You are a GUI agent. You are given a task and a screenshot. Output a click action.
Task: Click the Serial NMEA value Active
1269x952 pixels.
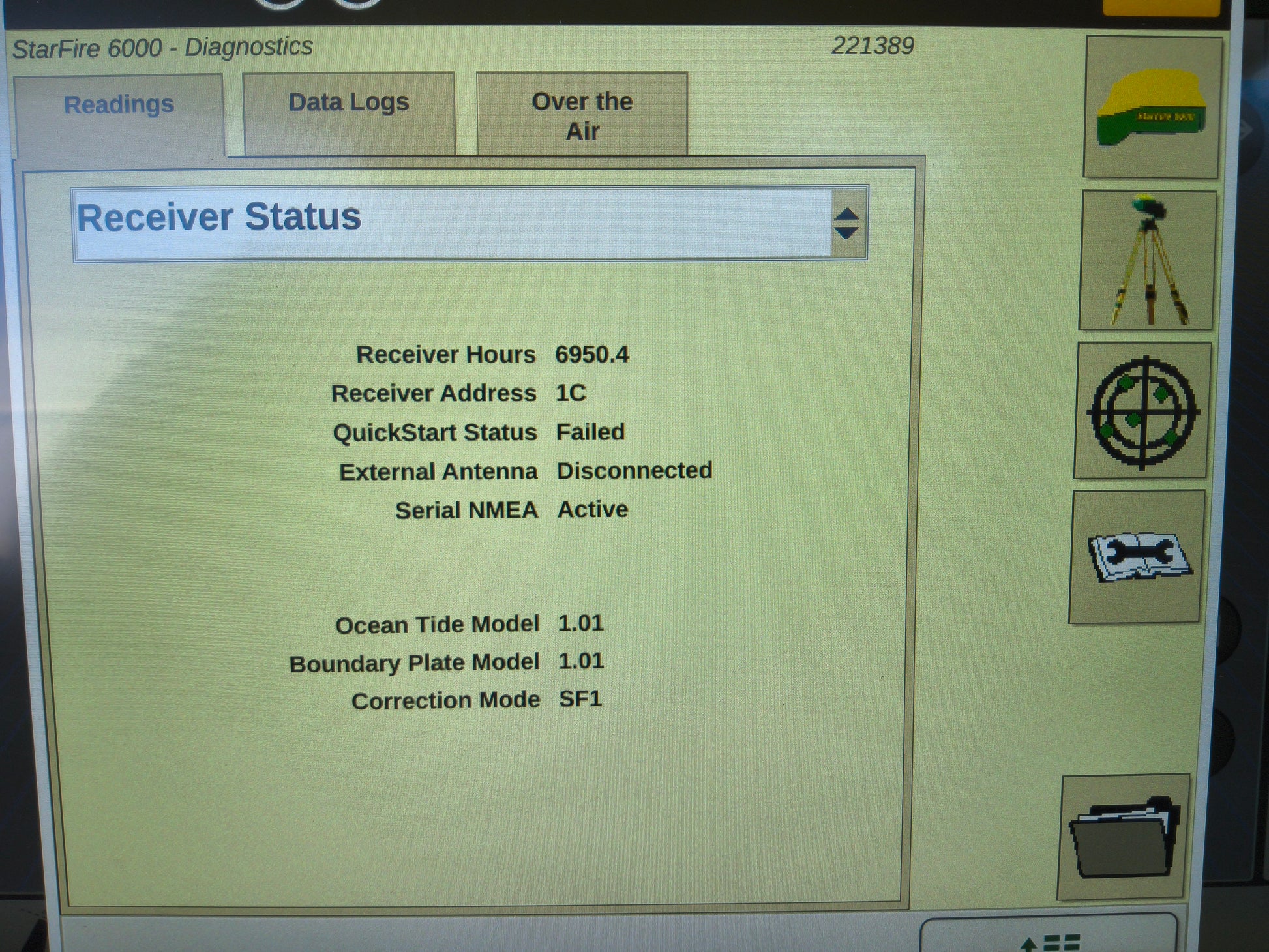[593, 509]
